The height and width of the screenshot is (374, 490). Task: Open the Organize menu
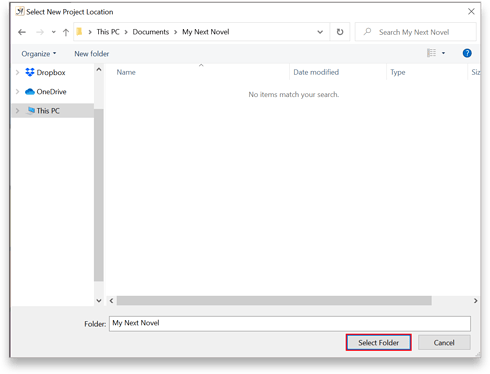[39, 54]
